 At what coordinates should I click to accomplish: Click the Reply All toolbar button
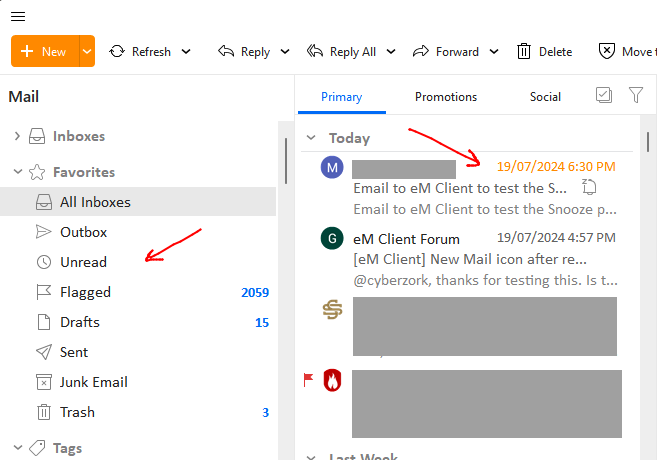click(x=341, y=52)
